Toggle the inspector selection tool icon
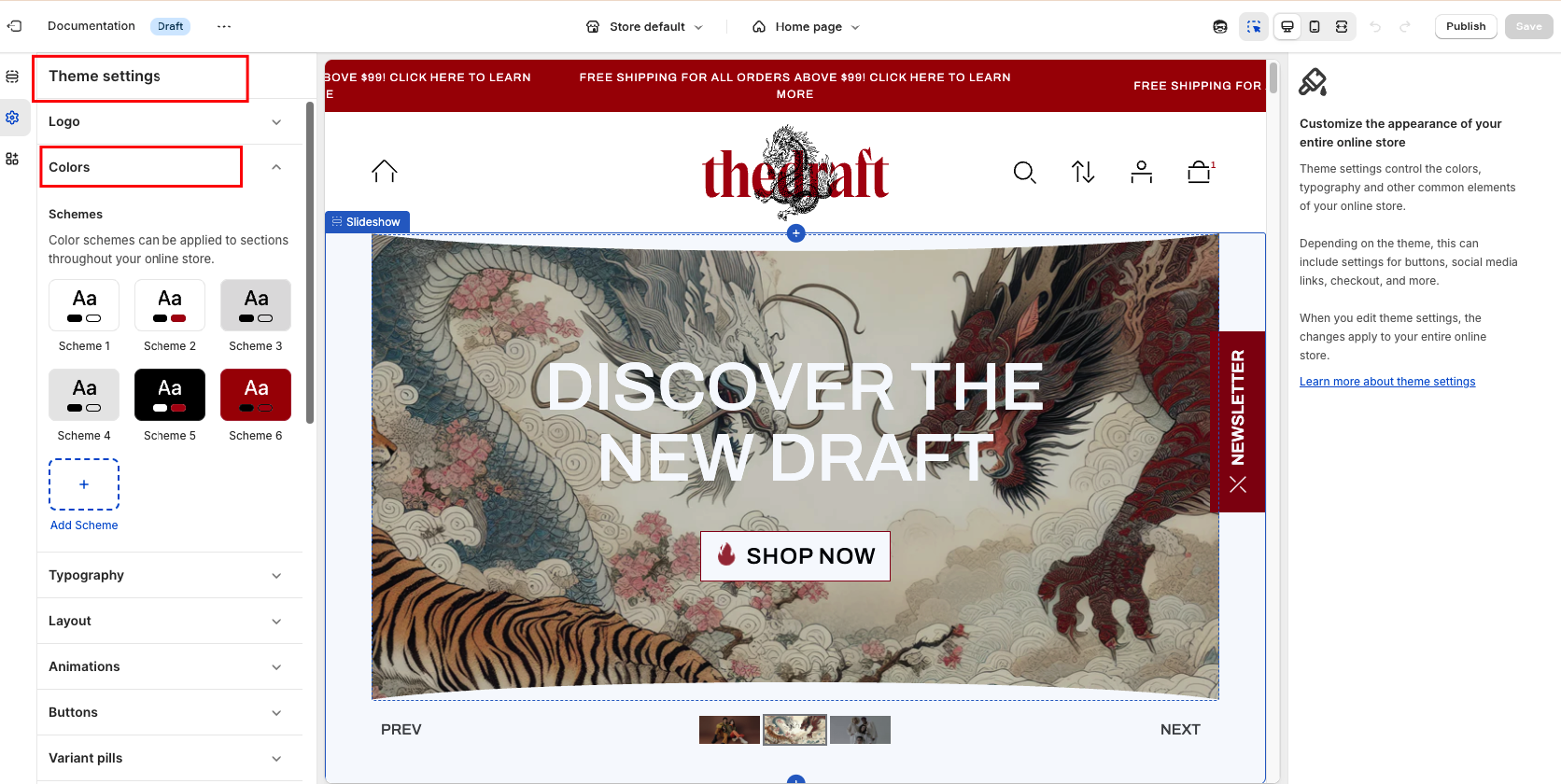This screenshot has width=1561, height=784. [1254, 26]
